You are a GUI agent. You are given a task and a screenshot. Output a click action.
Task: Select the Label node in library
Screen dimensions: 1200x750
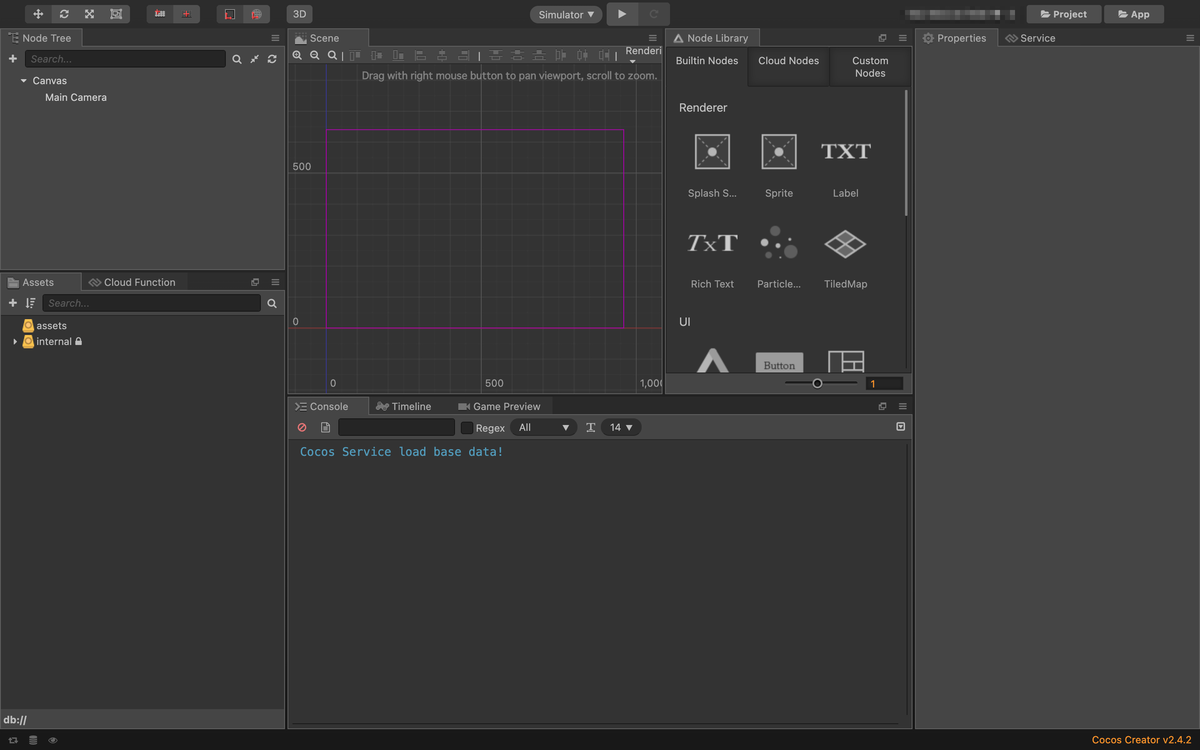846,165
